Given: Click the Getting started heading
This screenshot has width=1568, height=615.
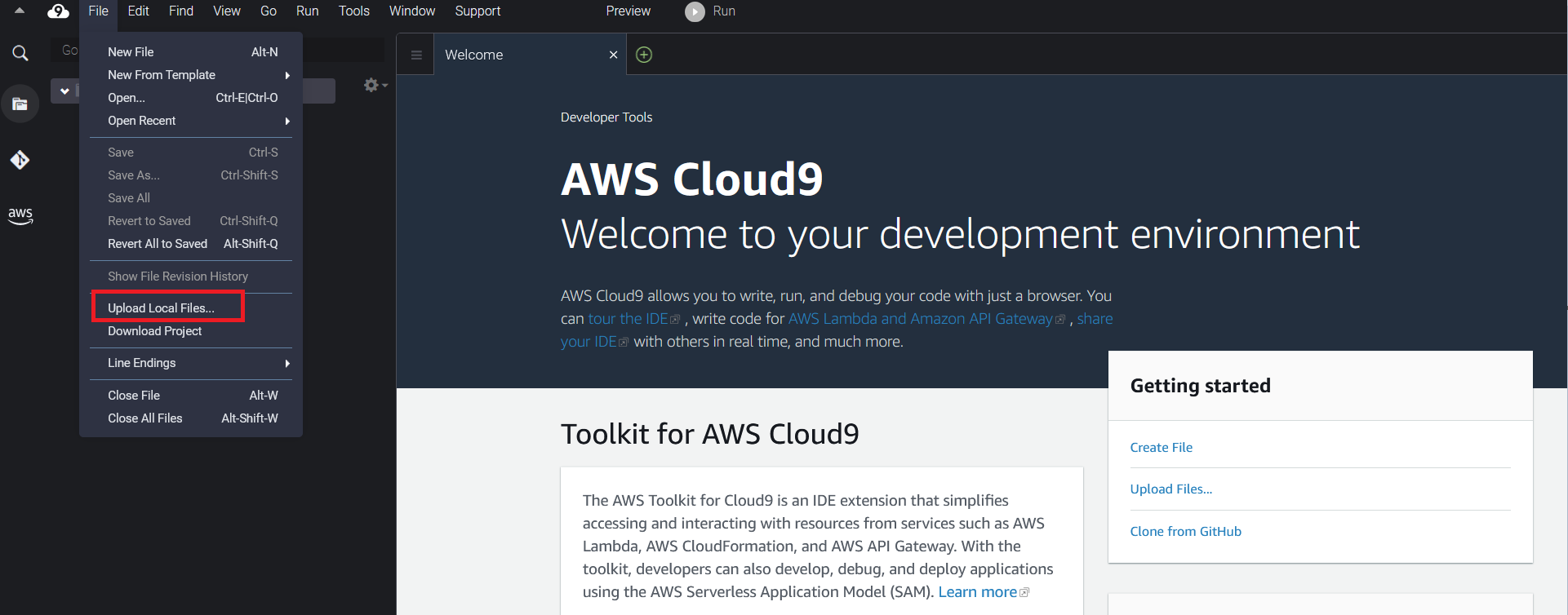Looking at the screenshot, I should coord(1200,385).
